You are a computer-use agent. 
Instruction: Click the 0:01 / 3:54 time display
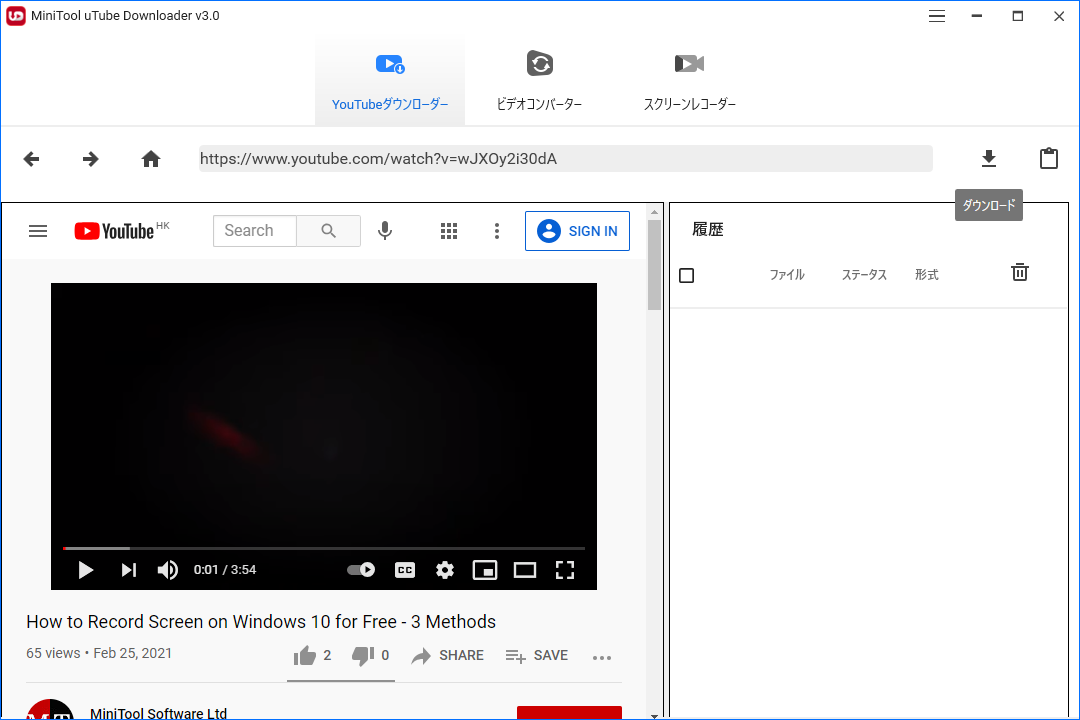point(225,570)
